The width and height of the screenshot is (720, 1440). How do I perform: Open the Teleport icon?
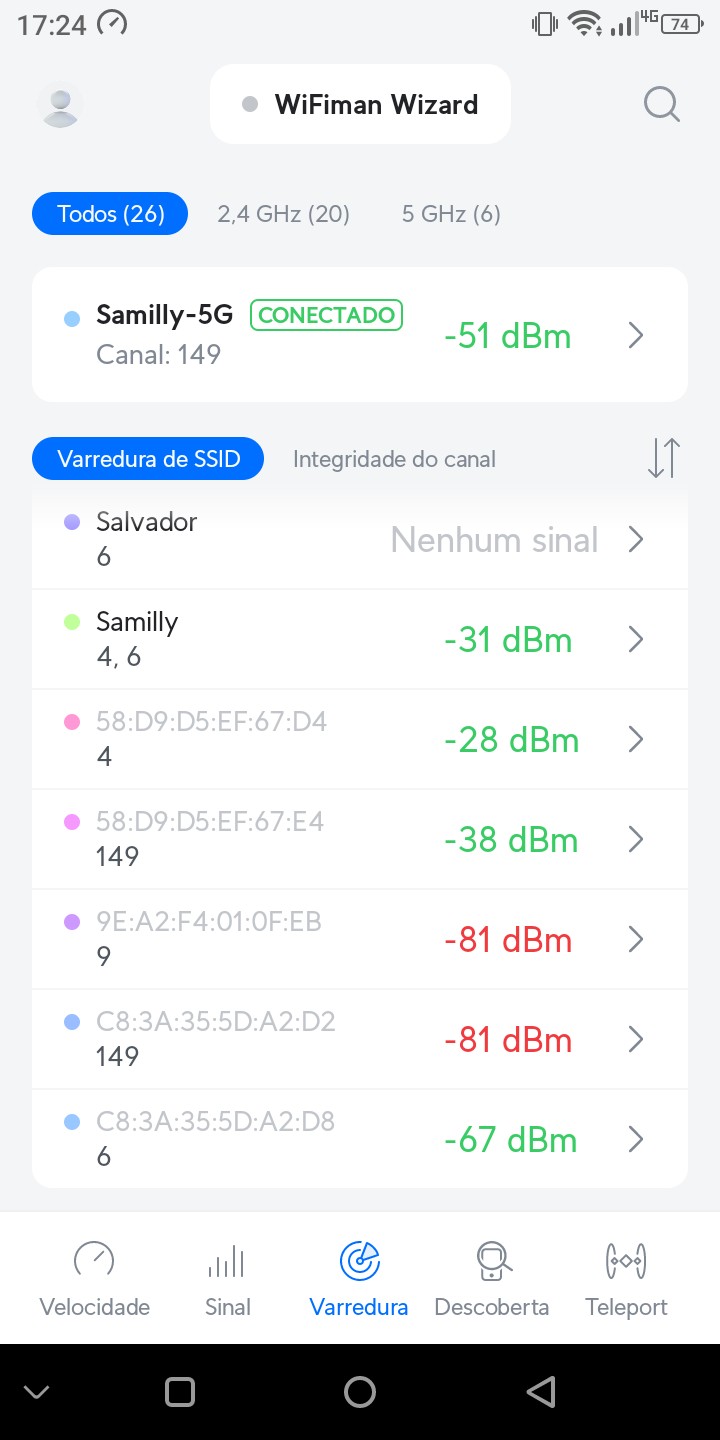pyautogui.click(x=626, y=1261)
